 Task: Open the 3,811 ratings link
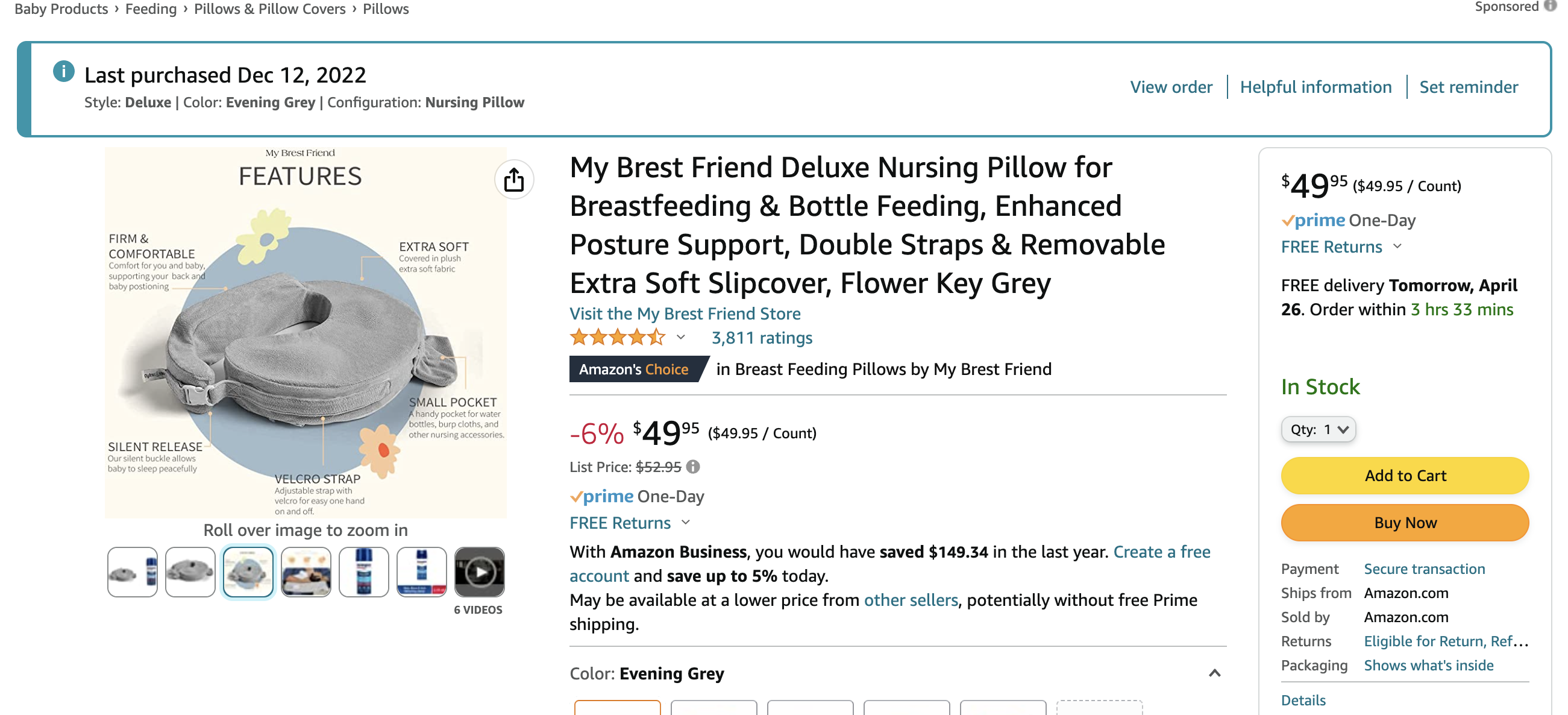(x=762, y=338)
